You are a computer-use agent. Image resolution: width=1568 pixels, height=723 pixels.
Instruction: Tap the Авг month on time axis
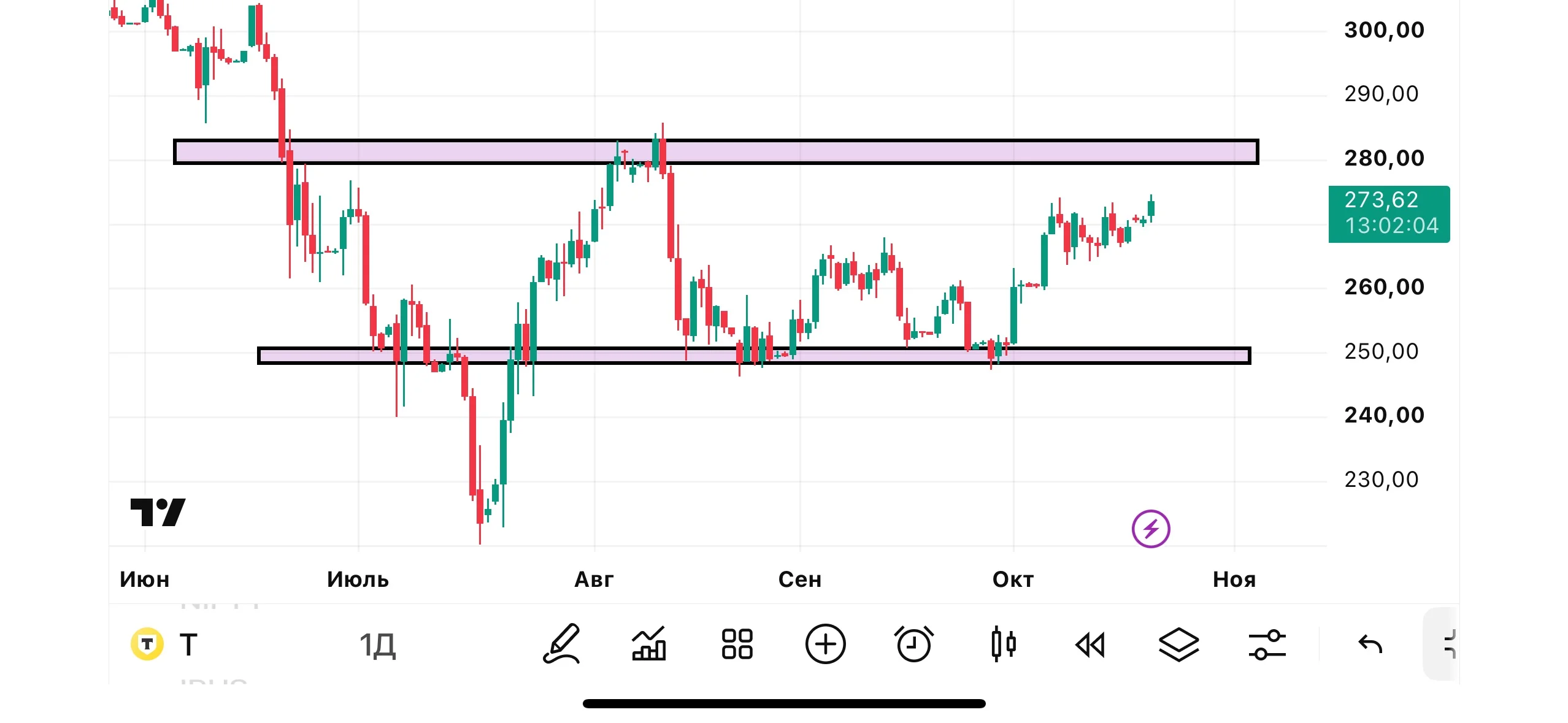coord(594,579)
